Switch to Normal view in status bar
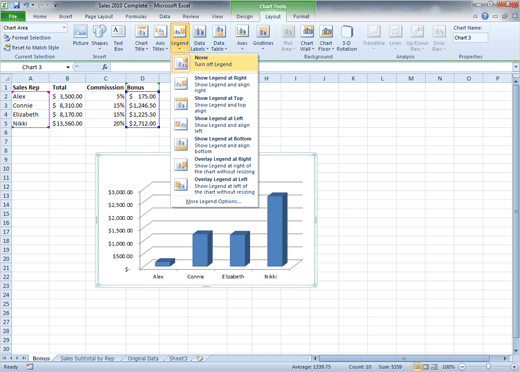The height and width of the screenshot is (372, 520). (x=417, y=367)
